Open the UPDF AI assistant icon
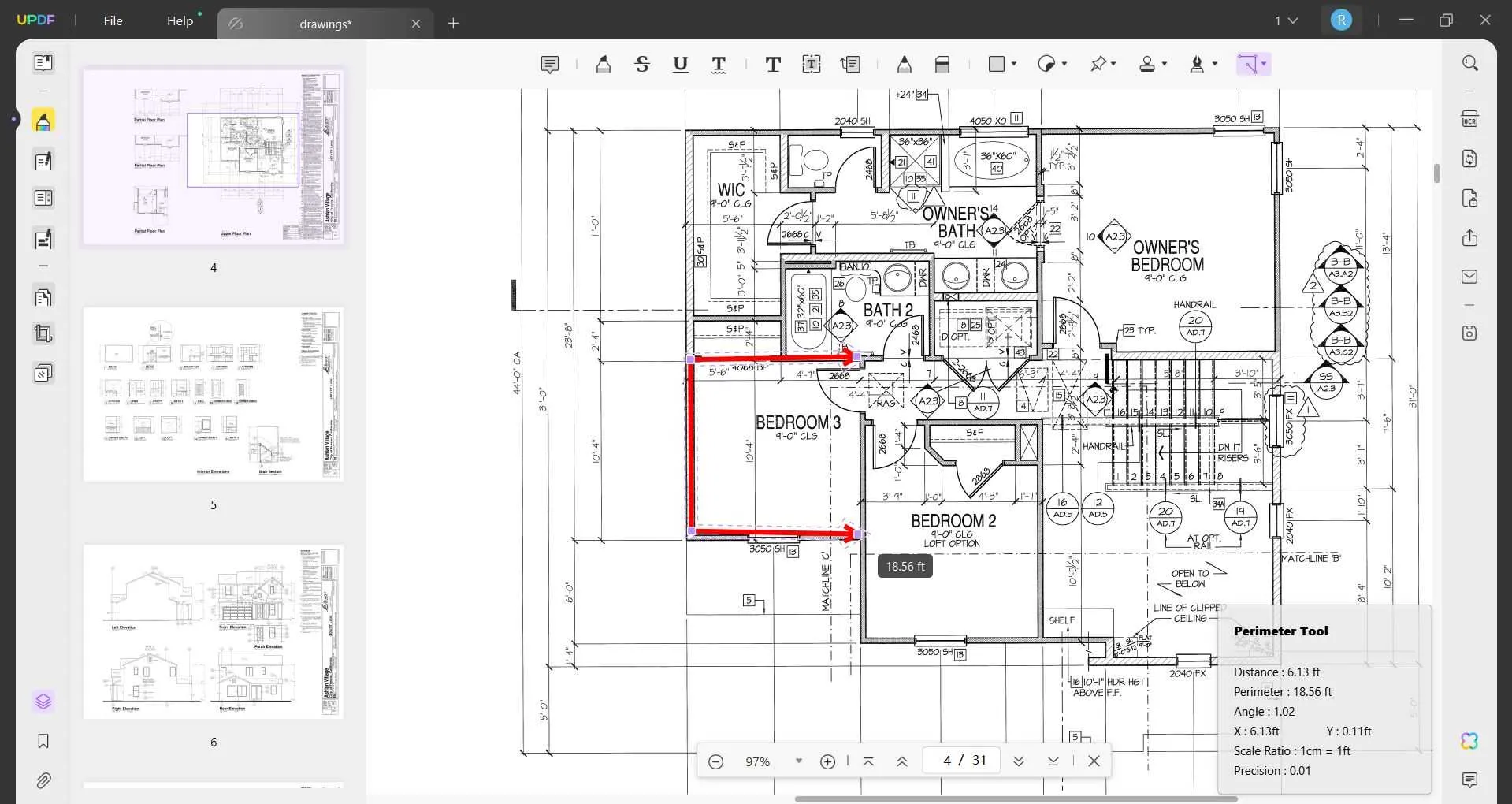This screenshot has height=804, width=1512. [1469, 741]
